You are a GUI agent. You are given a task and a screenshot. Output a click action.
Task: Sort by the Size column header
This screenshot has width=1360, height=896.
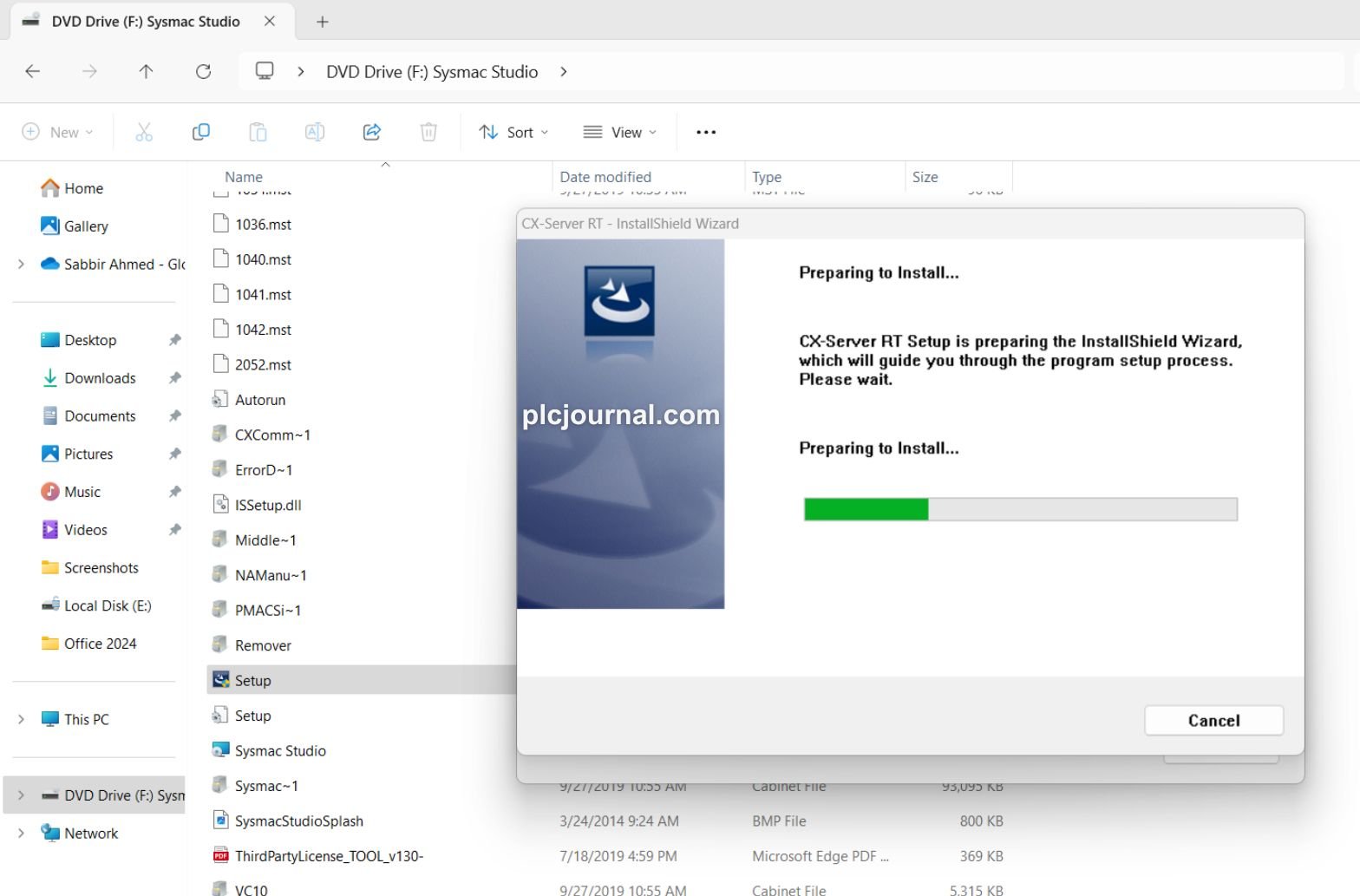coord(925,177)
